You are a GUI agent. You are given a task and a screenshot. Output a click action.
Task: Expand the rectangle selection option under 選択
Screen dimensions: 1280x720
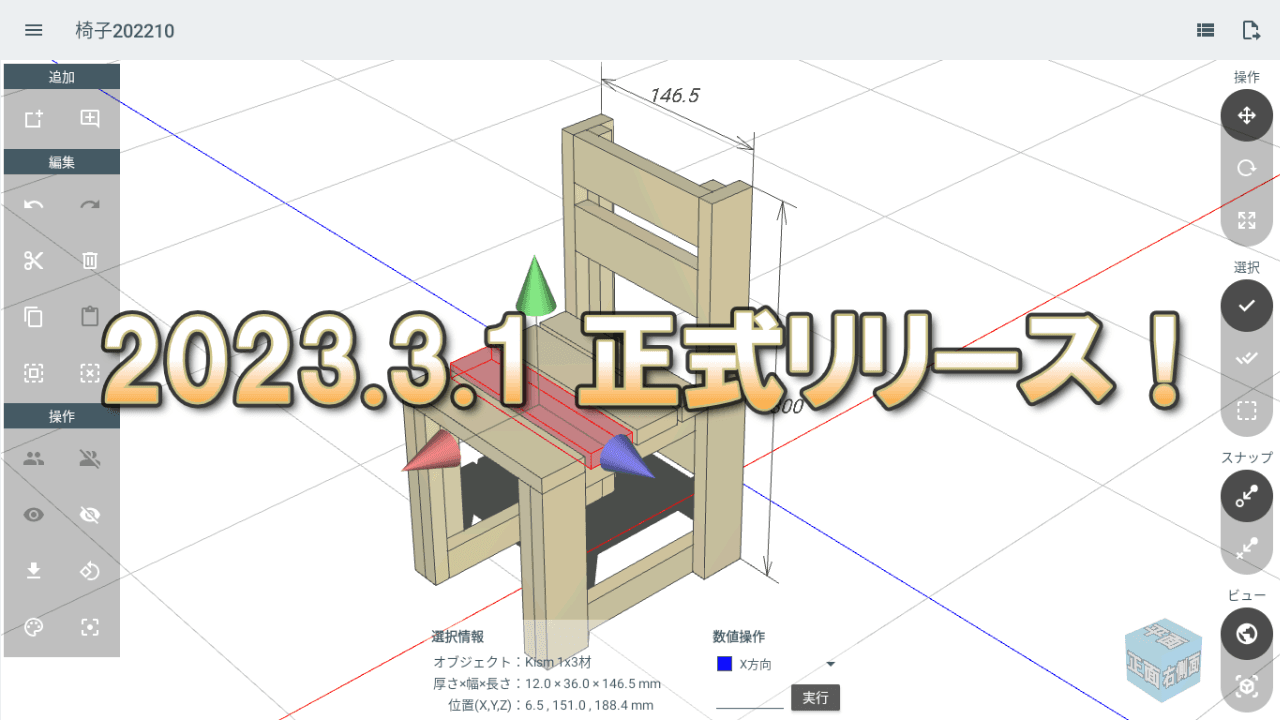pyautogui.click(x=1246, y=409)
